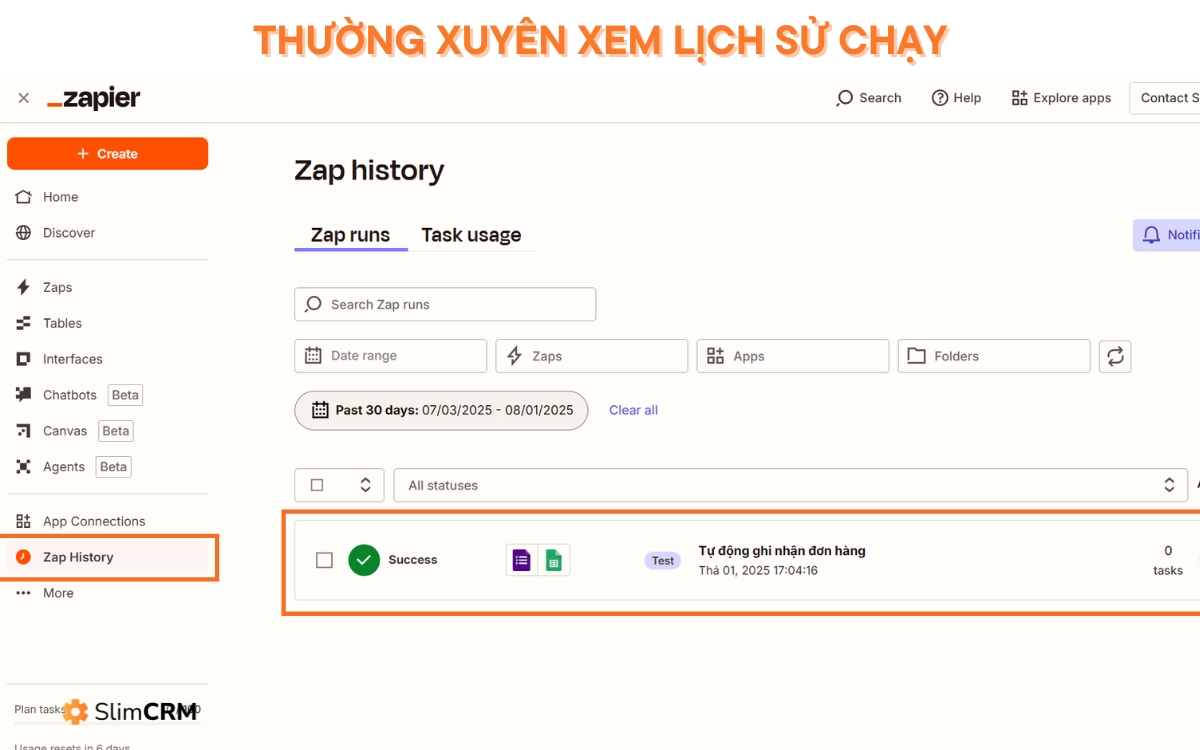Click the Home house icon
This screenshot has height=750, width=1200.
24,197
